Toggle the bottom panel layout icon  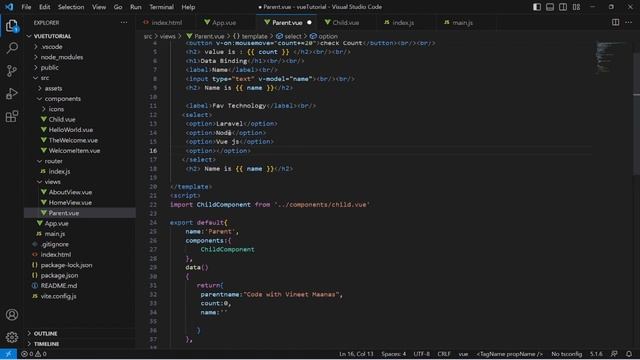[550, 7]
